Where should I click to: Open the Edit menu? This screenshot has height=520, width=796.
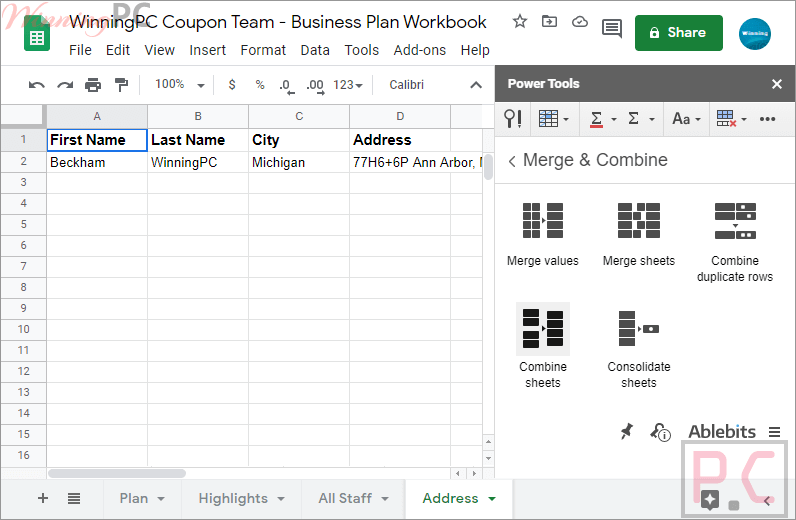tap(118, 50)
